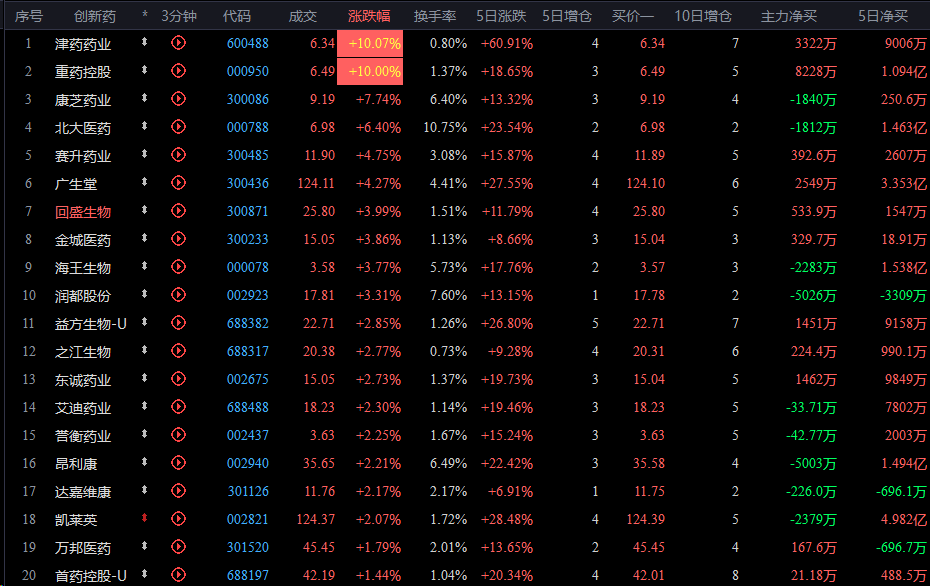Click the marker icon next to 益方生物-U
Screen dimensions: 930x586
[145, 323]
